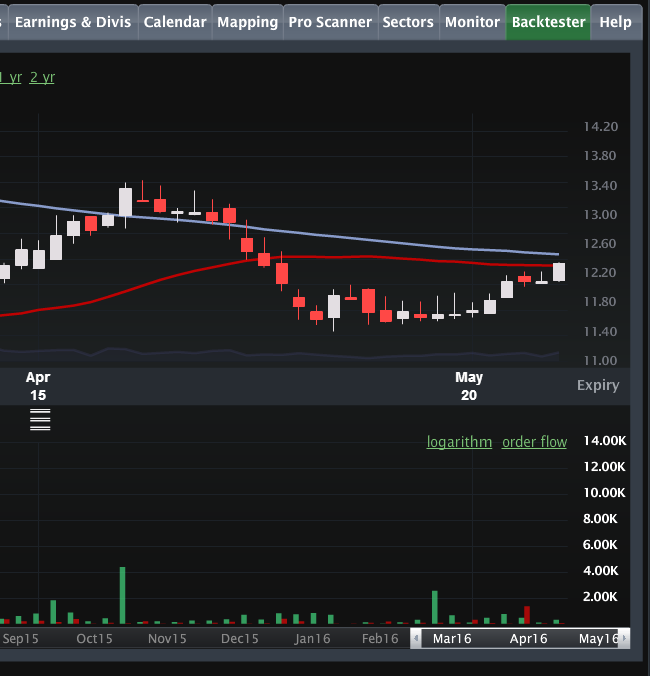Jump timeline to Feb16
The width and height of the screenshot is (650, 676).
(380, 638)
